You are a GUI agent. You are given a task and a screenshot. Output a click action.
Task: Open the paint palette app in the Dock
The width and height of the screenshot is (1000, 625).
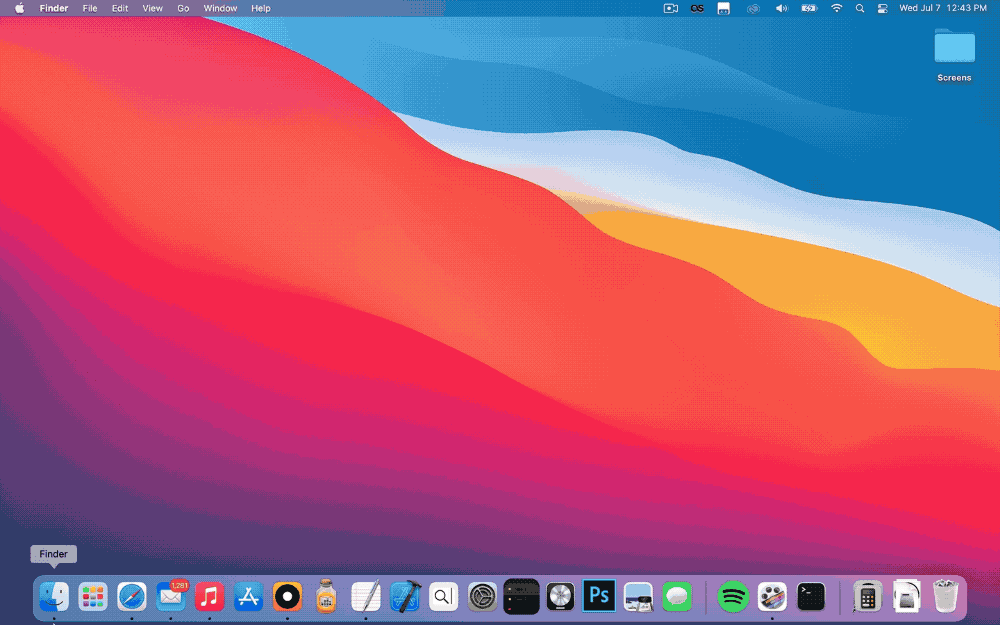click(772, 597)
